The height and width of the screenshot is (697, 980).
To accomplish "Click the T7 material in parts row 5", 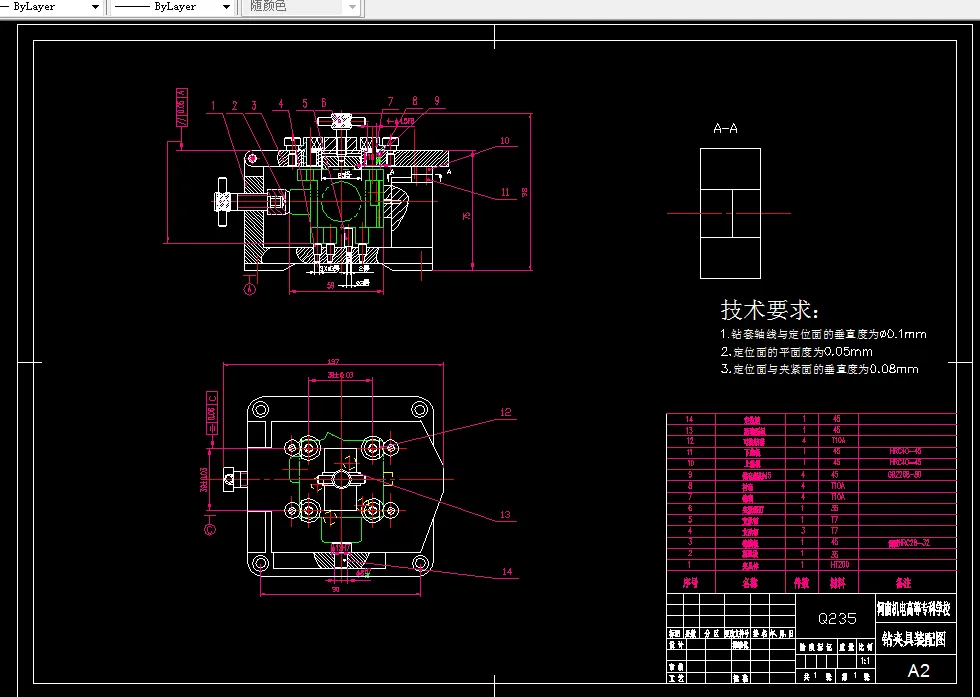I will click(834, 519).
